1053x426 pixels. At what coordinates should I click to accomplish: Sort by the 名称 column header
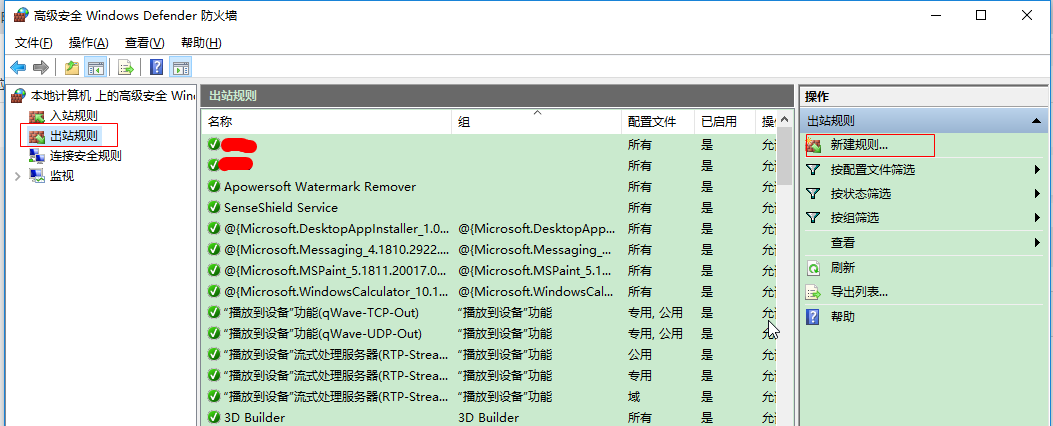click(x=326, y=122)
